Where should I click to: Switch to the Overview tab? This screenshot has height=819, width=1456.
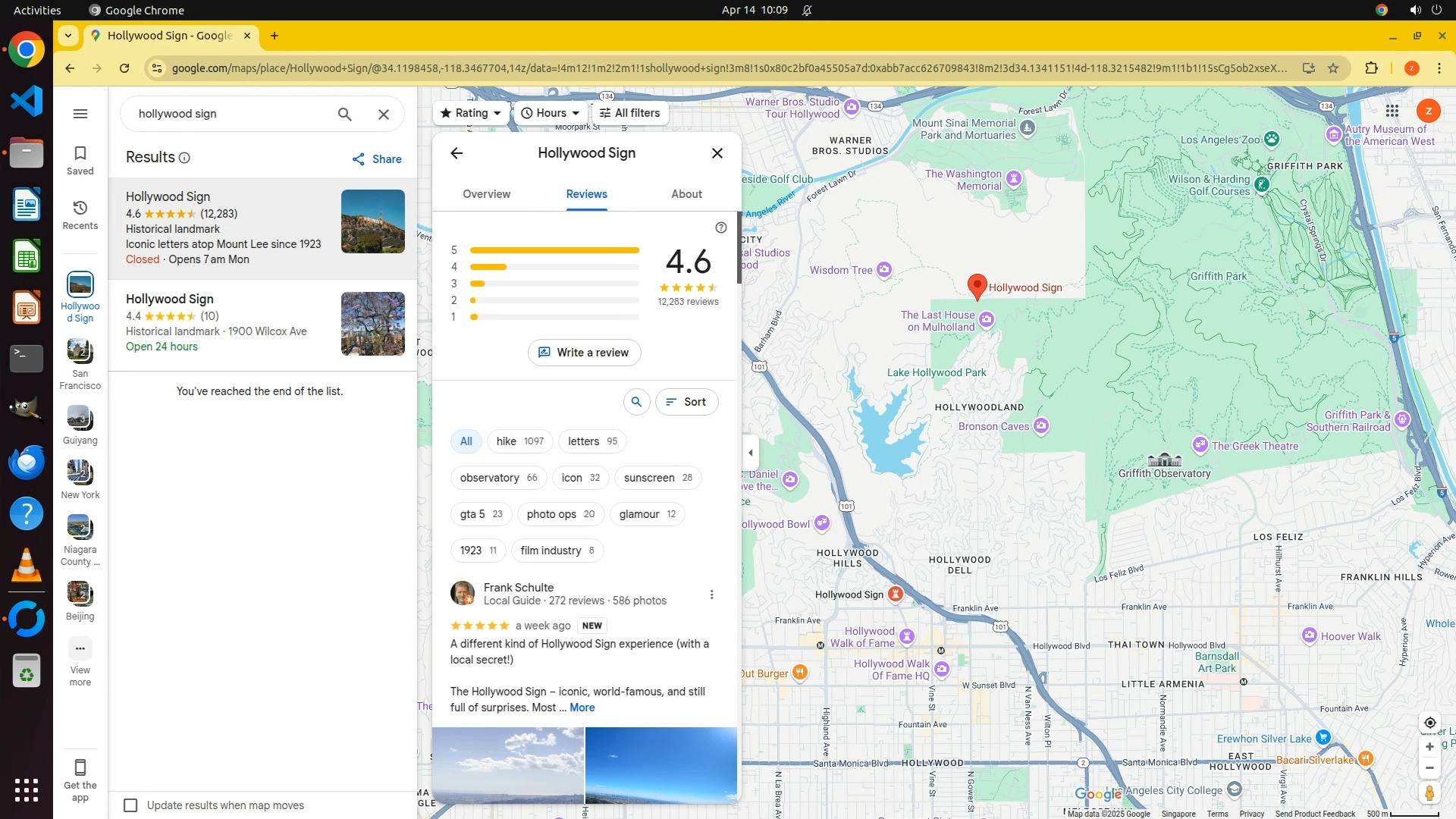(486, 194)
